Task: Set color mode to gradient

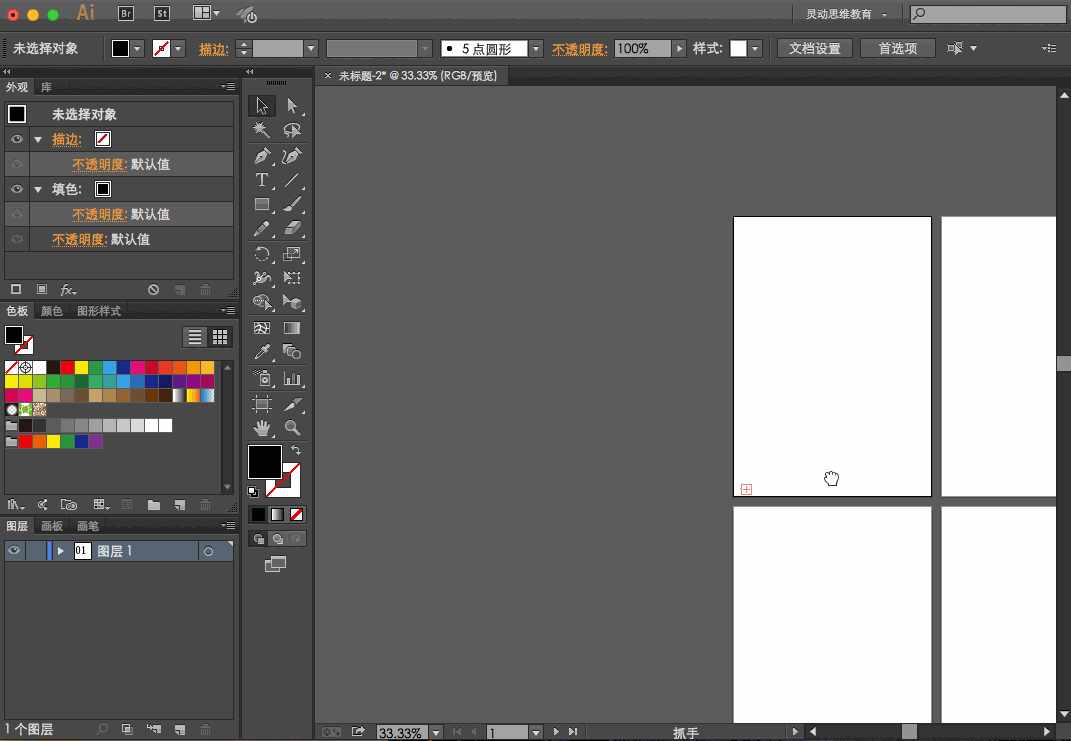Action: click(x=277, y=514)
